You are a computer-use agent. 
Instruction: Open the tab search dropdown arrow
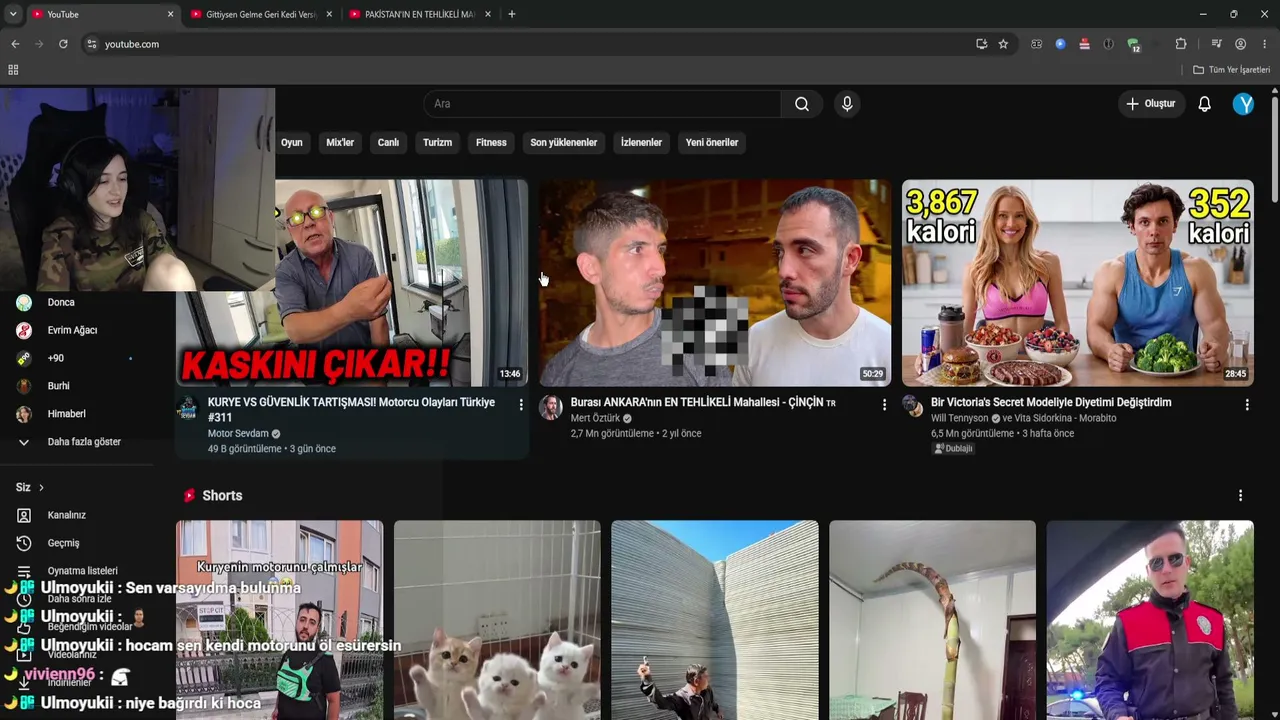(x=13, y=14)
